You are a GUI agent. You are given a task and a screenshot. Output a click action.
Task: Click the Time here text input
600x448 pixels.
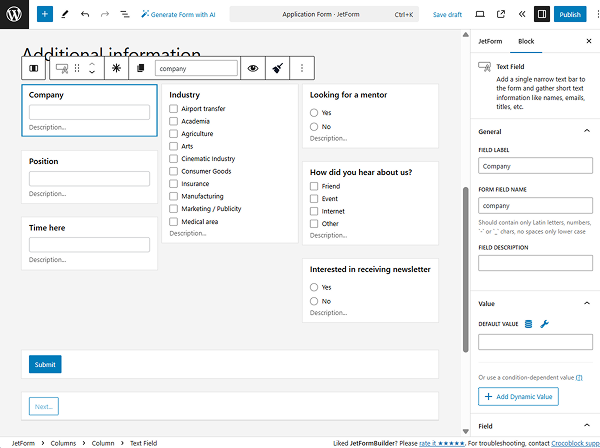click(89, 245)
